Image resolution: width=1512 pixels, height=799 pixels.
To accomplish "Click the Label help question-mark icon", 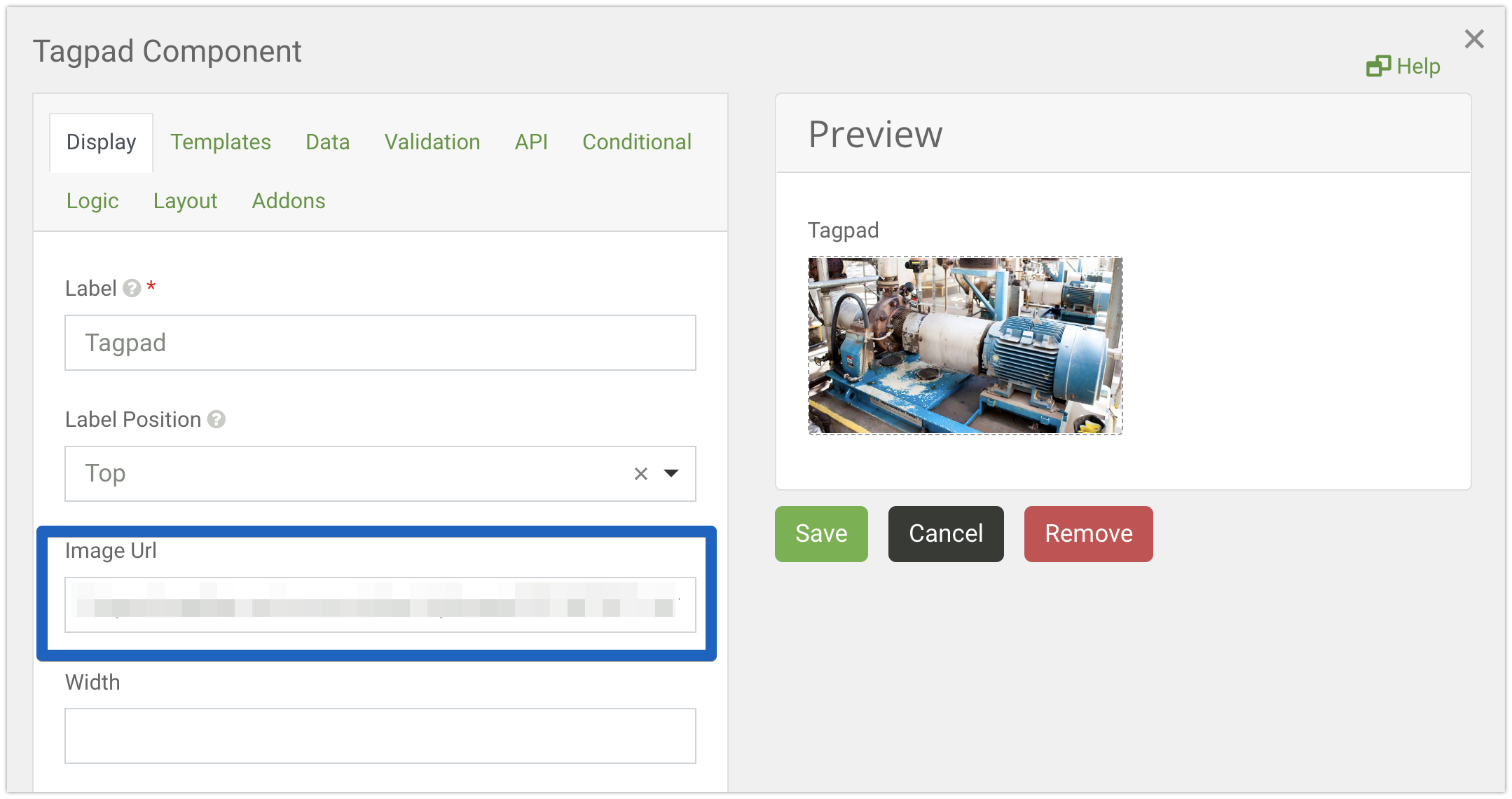I will [132, 288].
